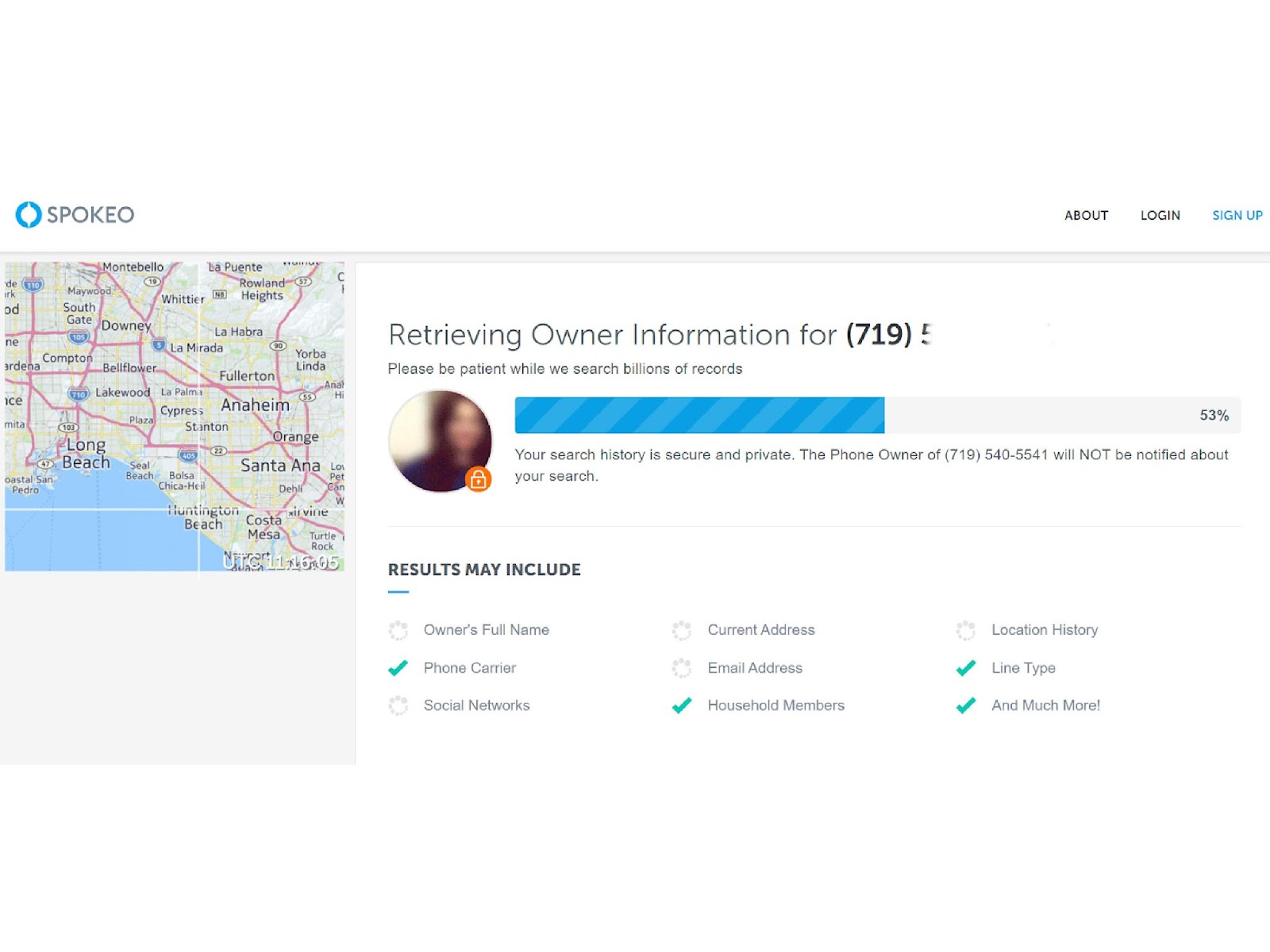This screenshot has width=1270, height=952.
Task: Click the RESULTS MAY INCLUDE heading
Action: pos(484,570)
